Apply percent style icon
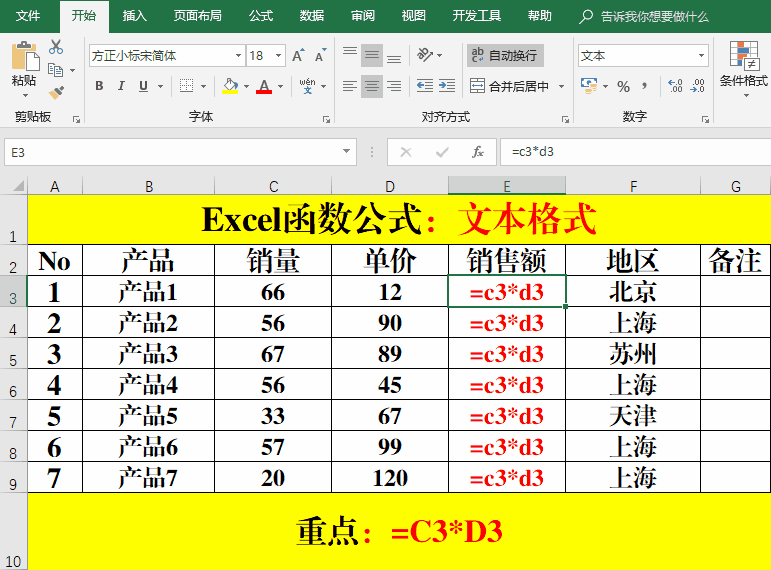771x570 pixels. tap(623, 87)
